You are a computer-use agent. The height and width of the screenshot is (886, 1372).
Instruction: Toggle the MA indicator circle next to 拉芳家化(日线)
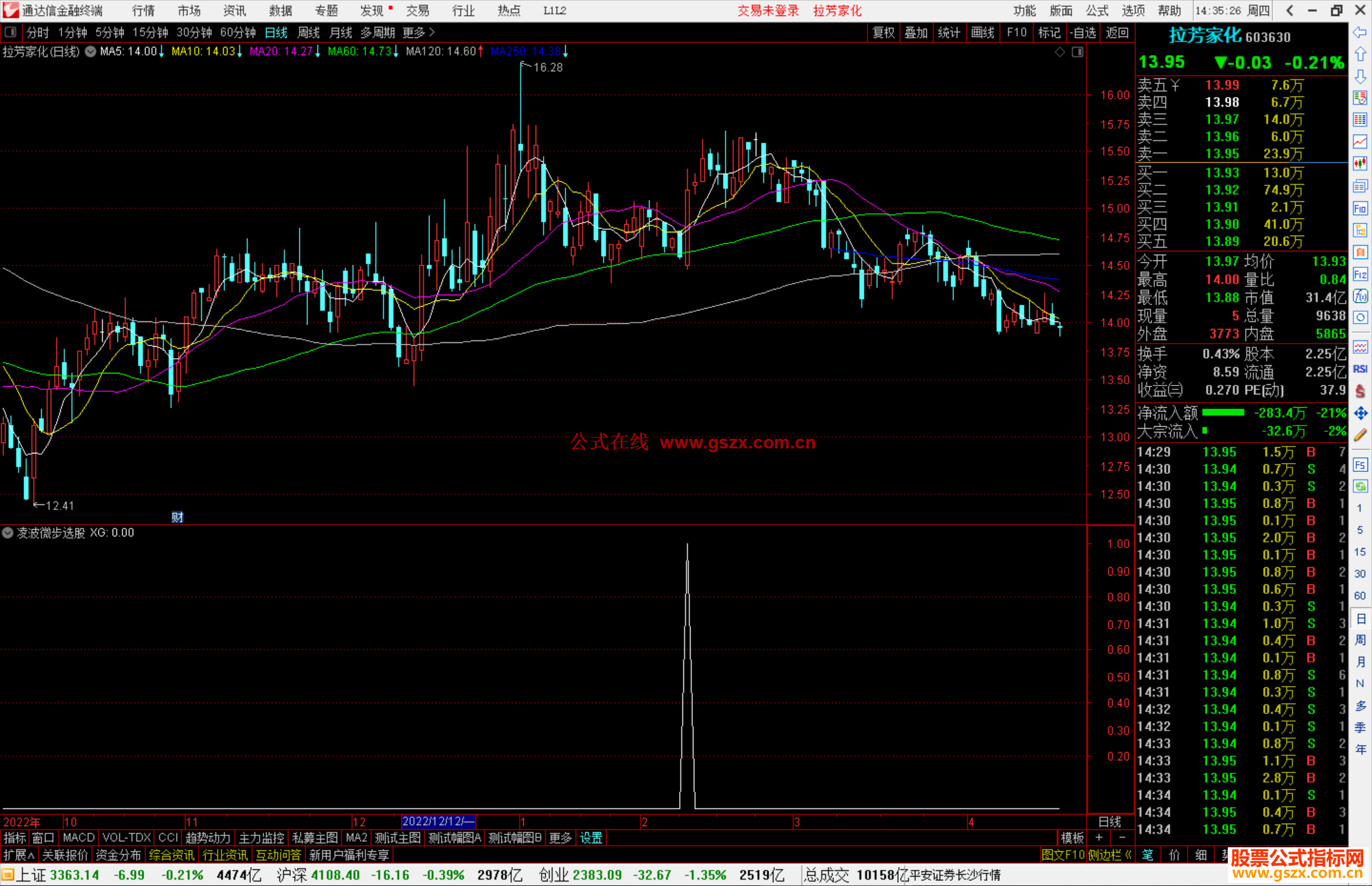[91, 51]
